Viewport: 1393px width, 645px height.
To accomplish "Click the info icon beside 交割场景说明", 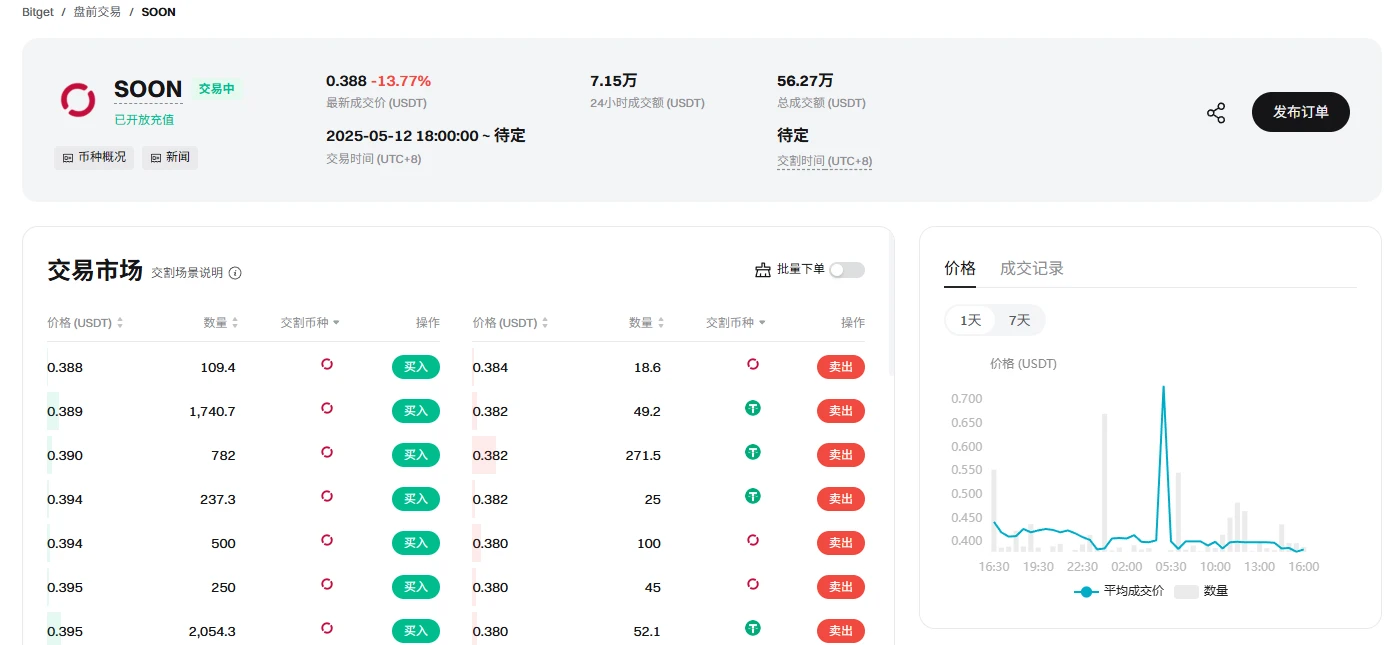I will [x=235, y=271].
